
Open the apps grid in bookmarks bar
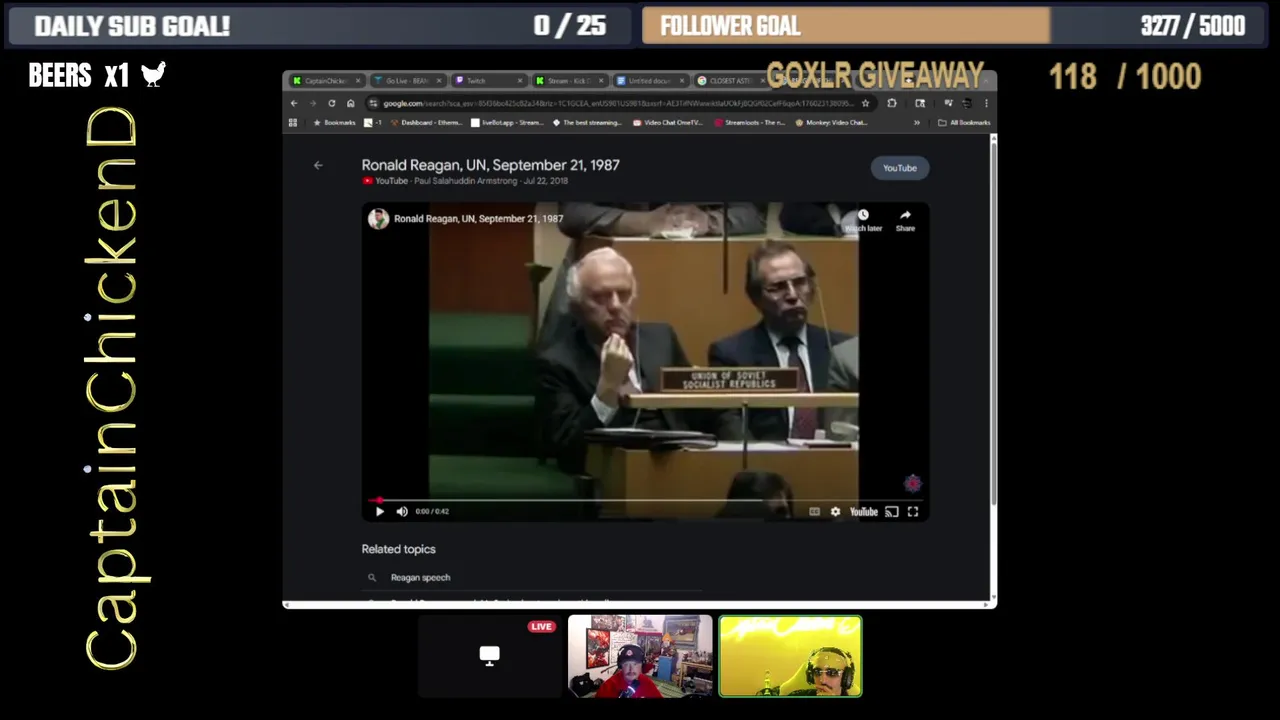click(x=293, y=123)
